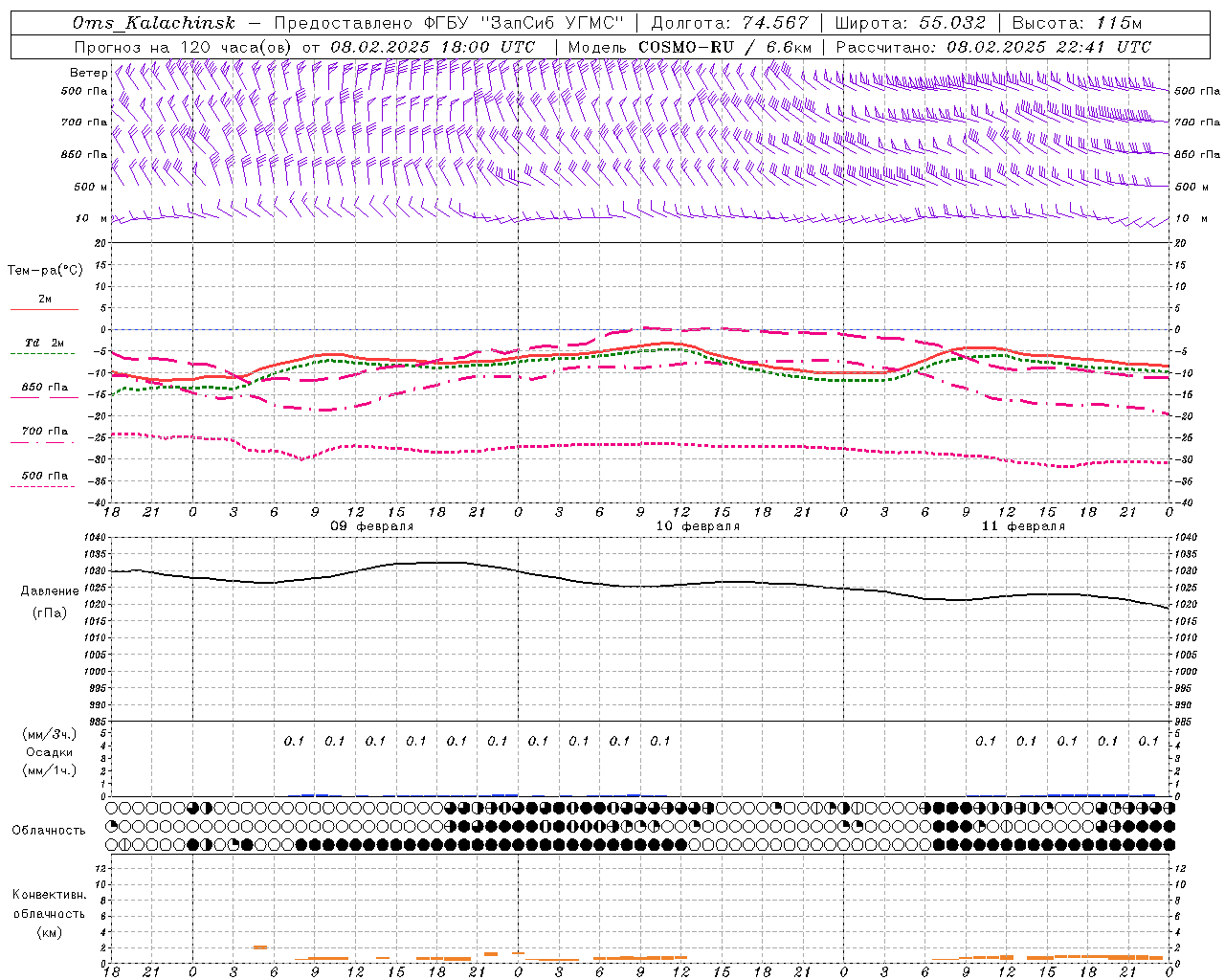Viewport: 1225px width, 980px height.
Task: Click the dotted pink 500 гПа legend line
Action: (x=43, y=487)
